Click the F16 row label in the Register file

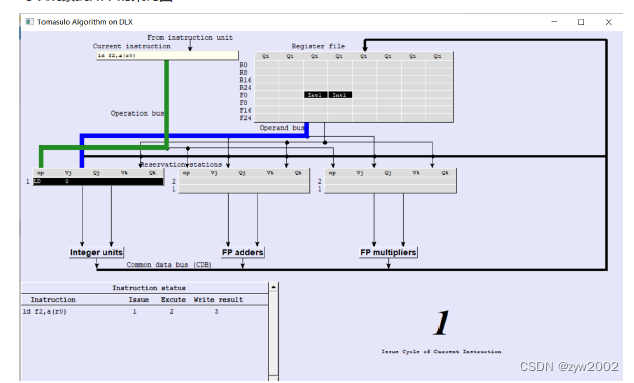point(245,110)
